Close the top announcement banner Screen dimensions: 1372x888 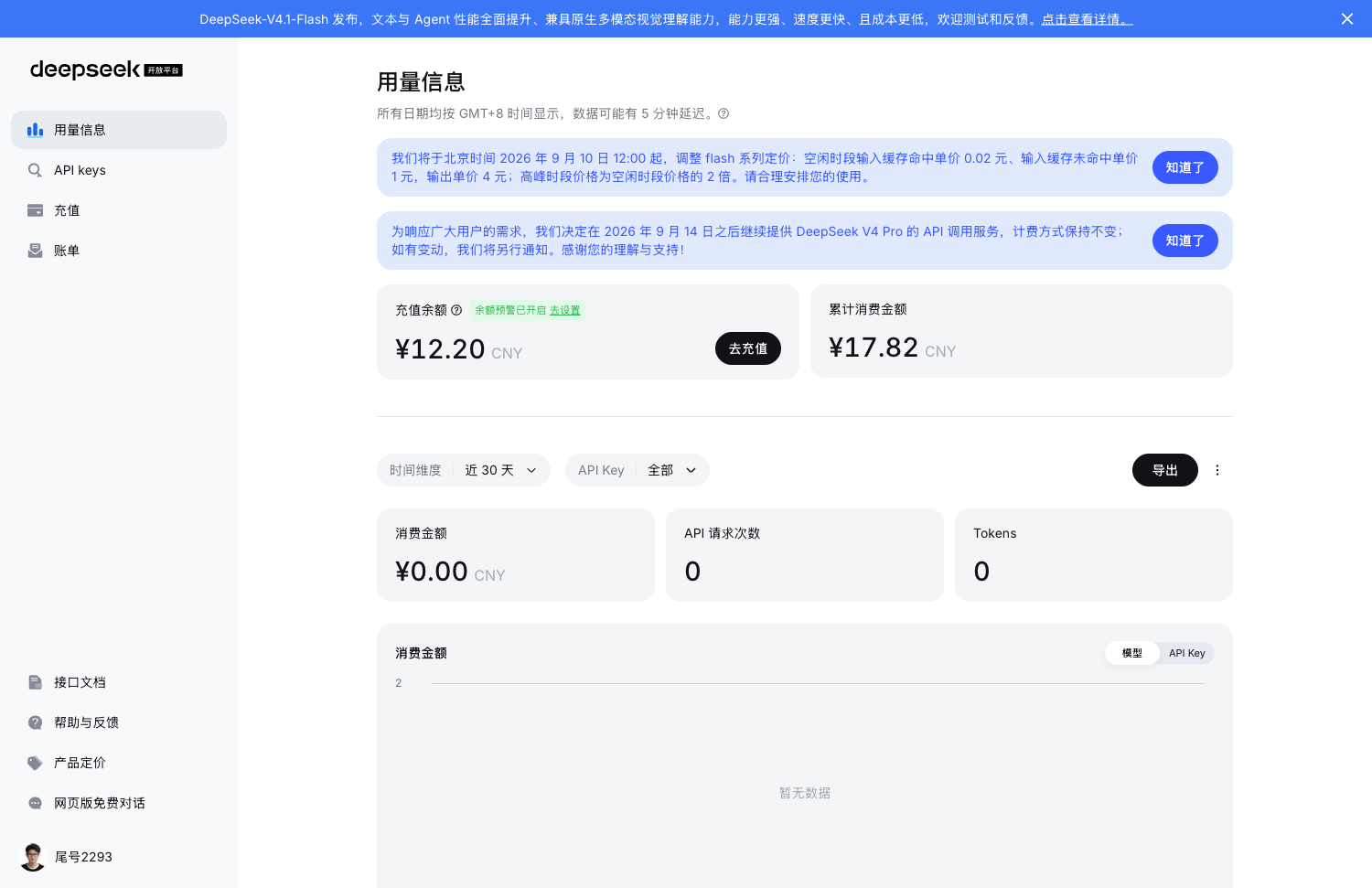click(x=1347, y=19)
